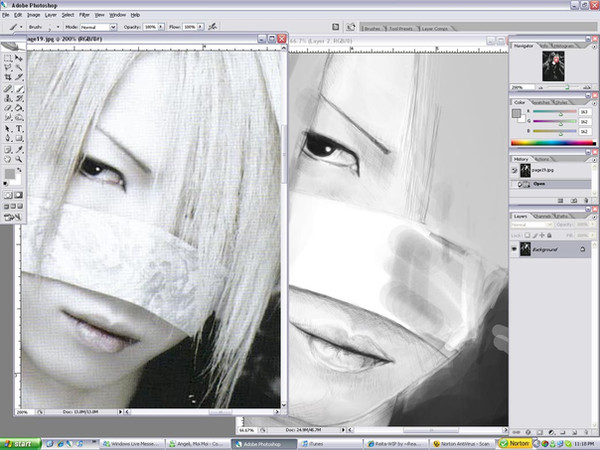This screenshot has height=450, width=600.
Task: Open the Navigator panel options menu
Action: (594, 46)
